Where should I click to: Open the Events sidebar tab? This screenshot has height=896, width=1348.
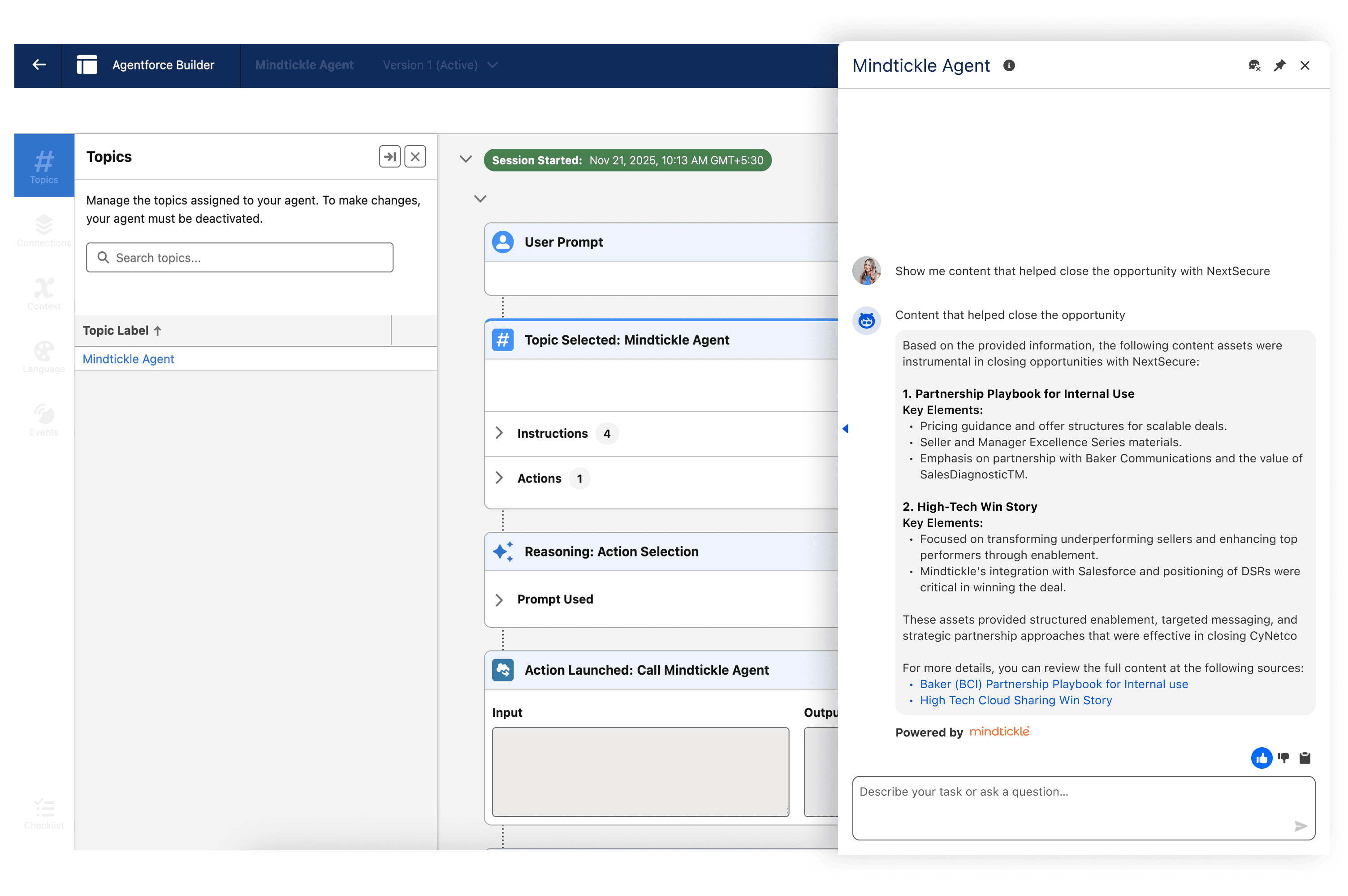(44, 419)
